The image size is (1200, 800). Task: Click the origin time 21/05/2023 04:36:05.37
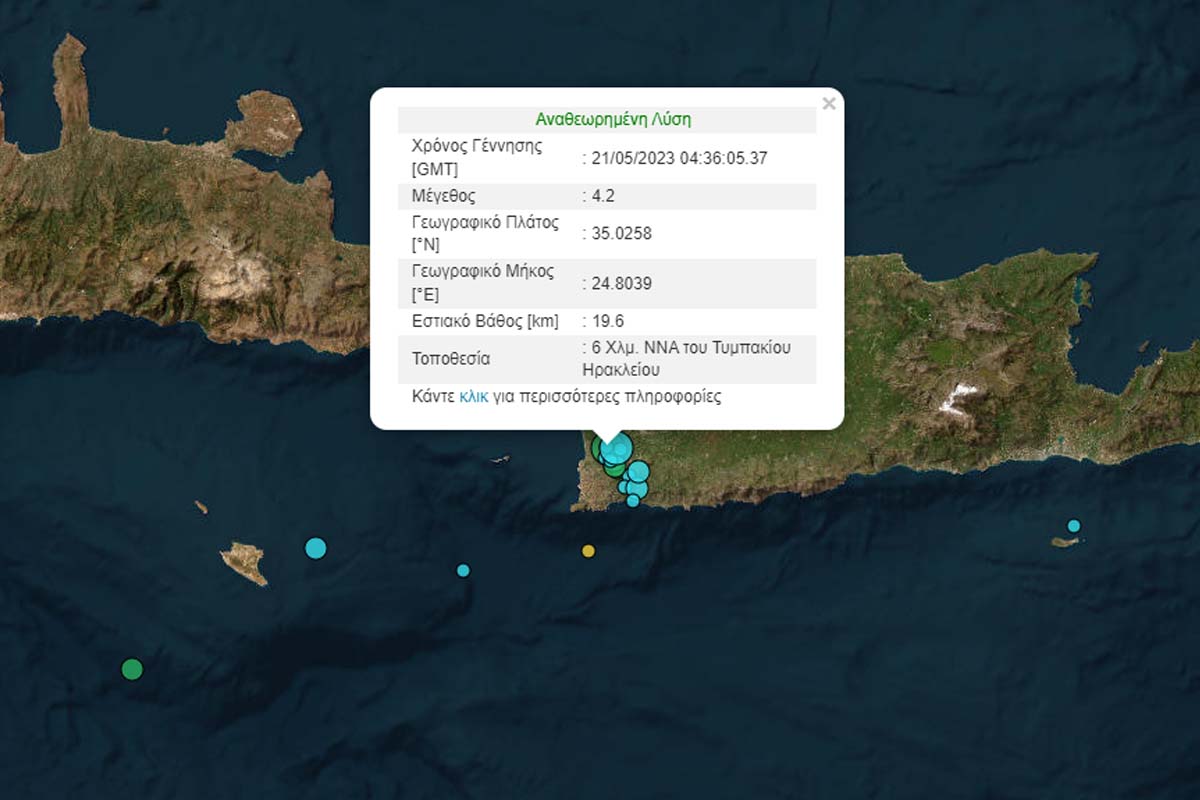[x=675, y=158]
